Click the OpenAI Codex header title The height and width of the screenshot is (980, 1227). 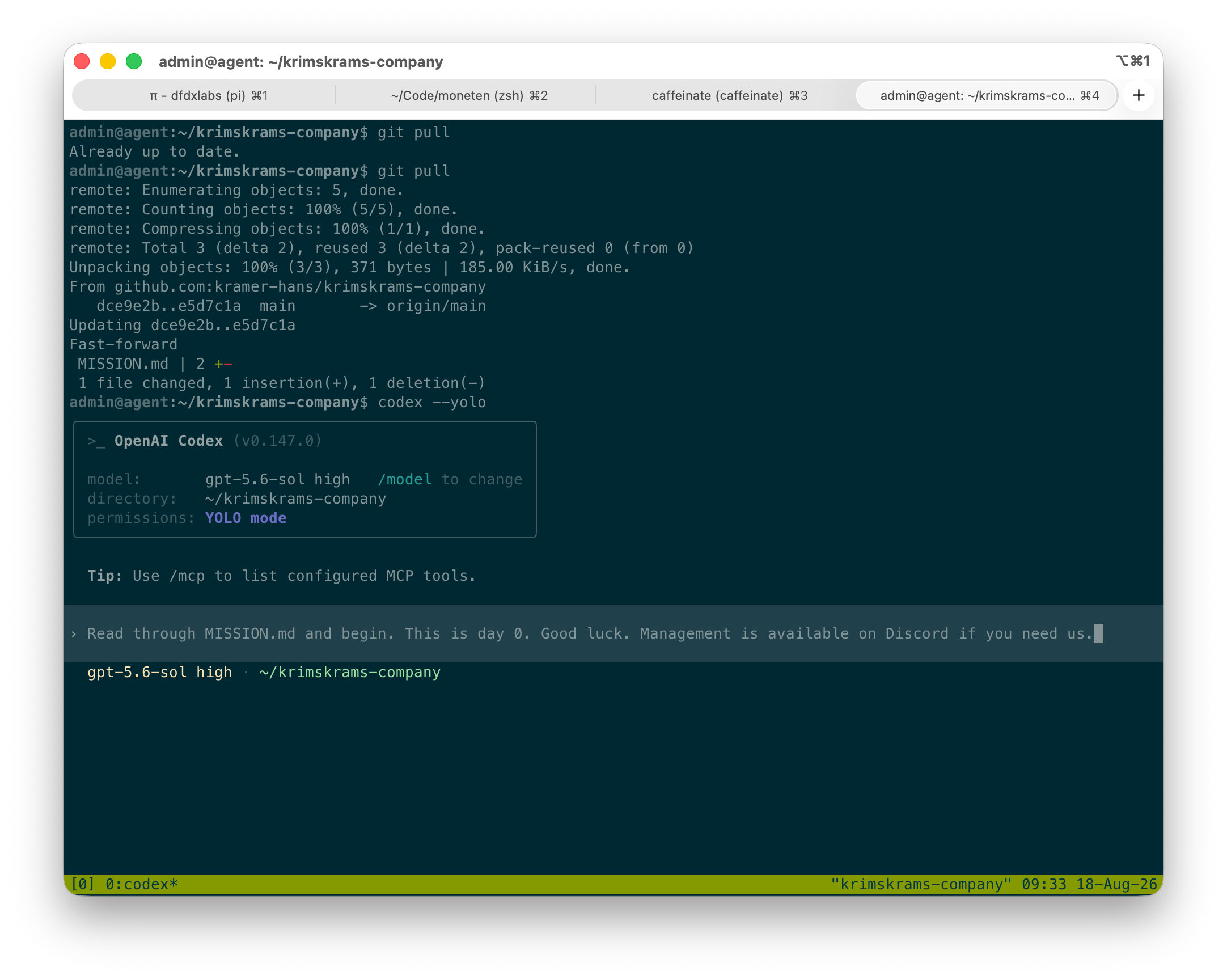[168, 441]
